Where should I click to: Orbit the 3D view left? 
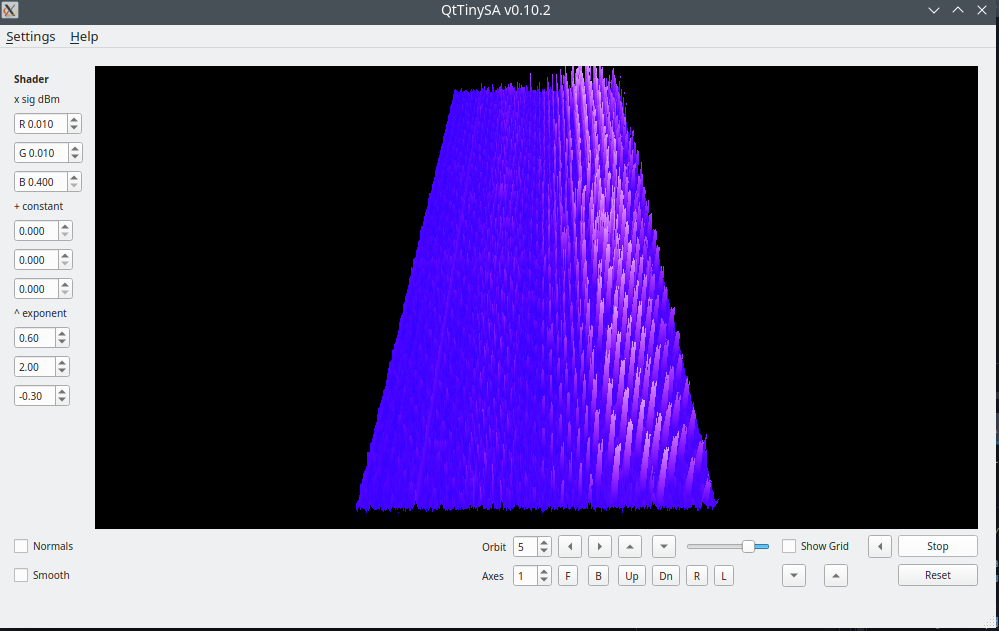(570, 546)
